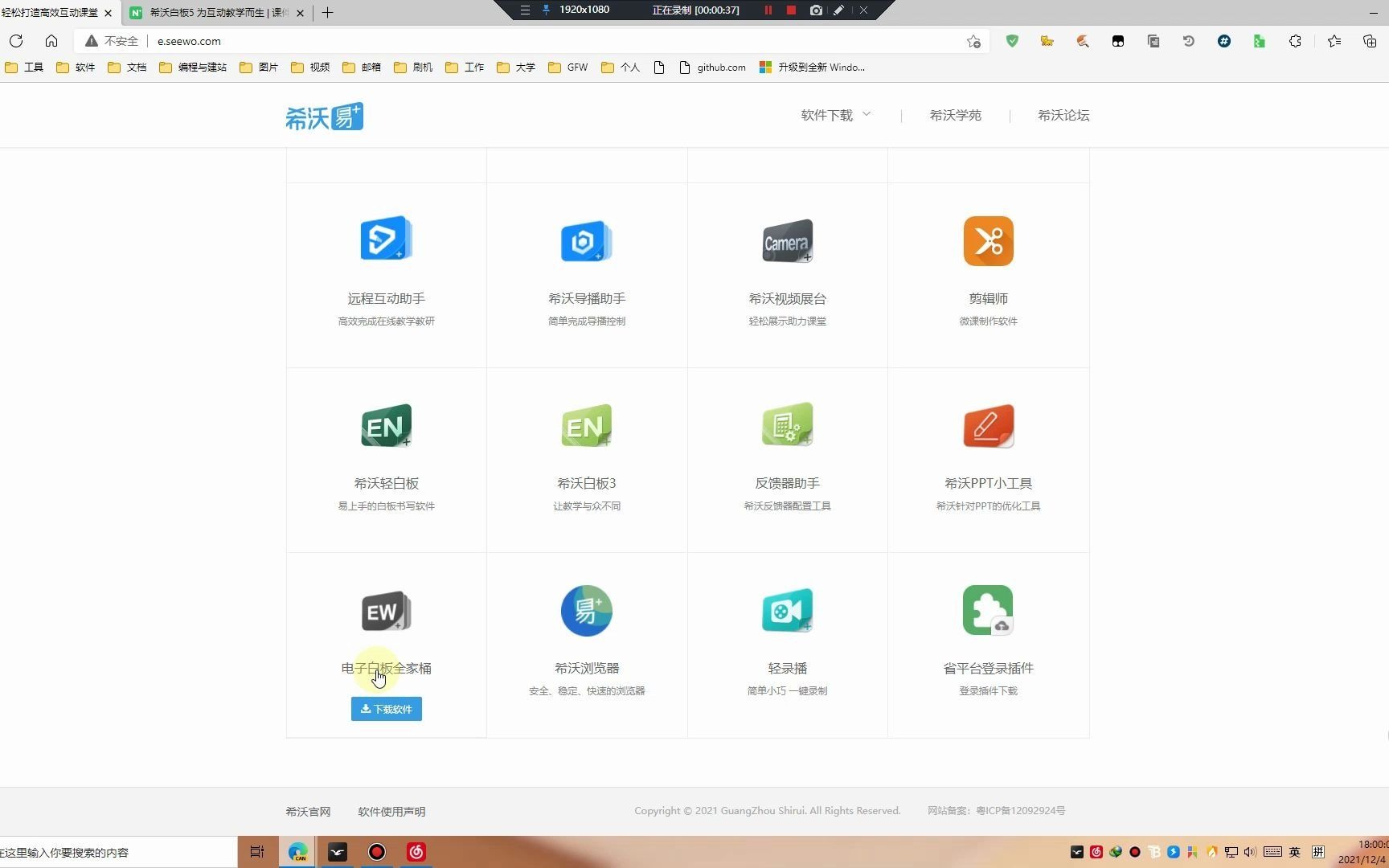1389x868 pixels.
Task: Open the 希沃浏览器 round icon
Action: pyautogui.click(x=586, y=611)
